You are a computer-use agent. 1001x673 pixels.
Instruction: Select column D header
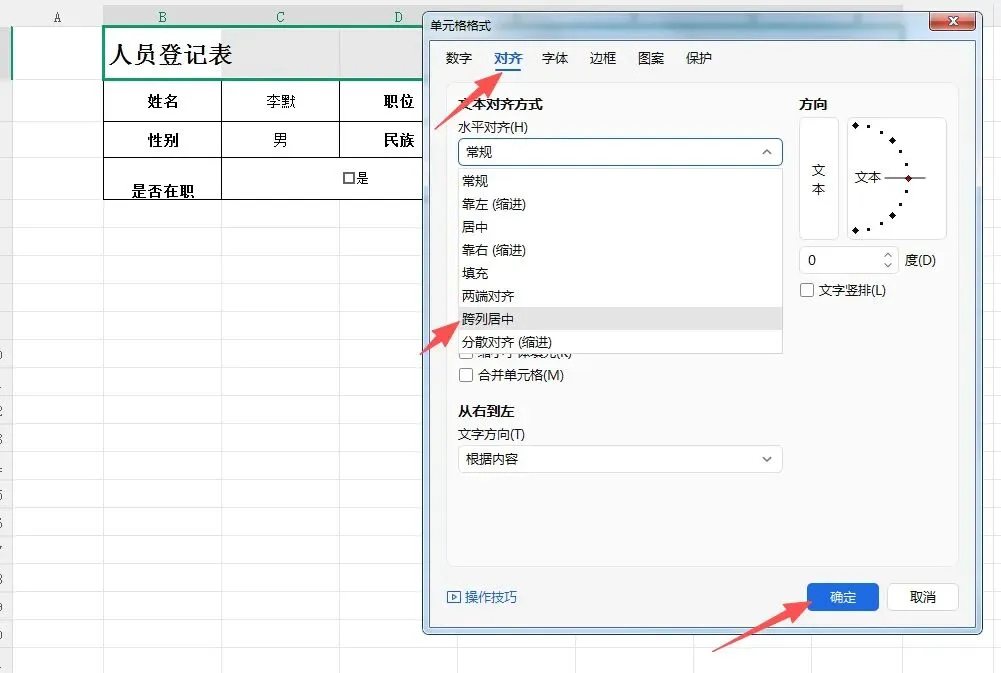[381, 17]
